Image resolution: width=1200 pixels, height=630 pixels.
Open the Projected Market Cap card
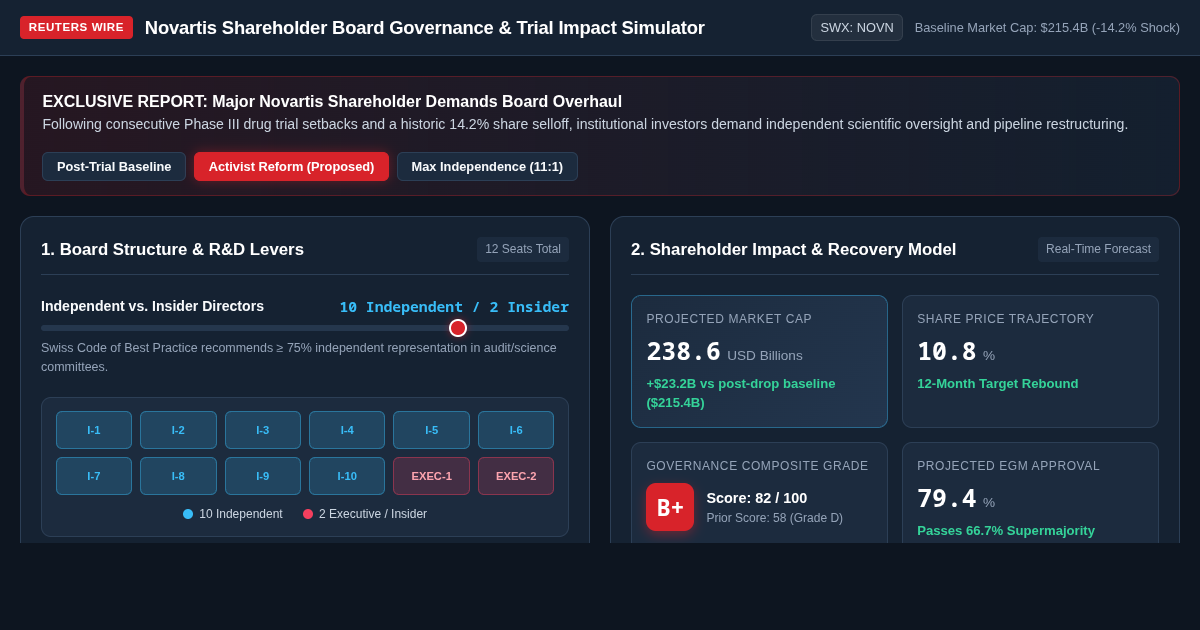click(x=759, y=361)
